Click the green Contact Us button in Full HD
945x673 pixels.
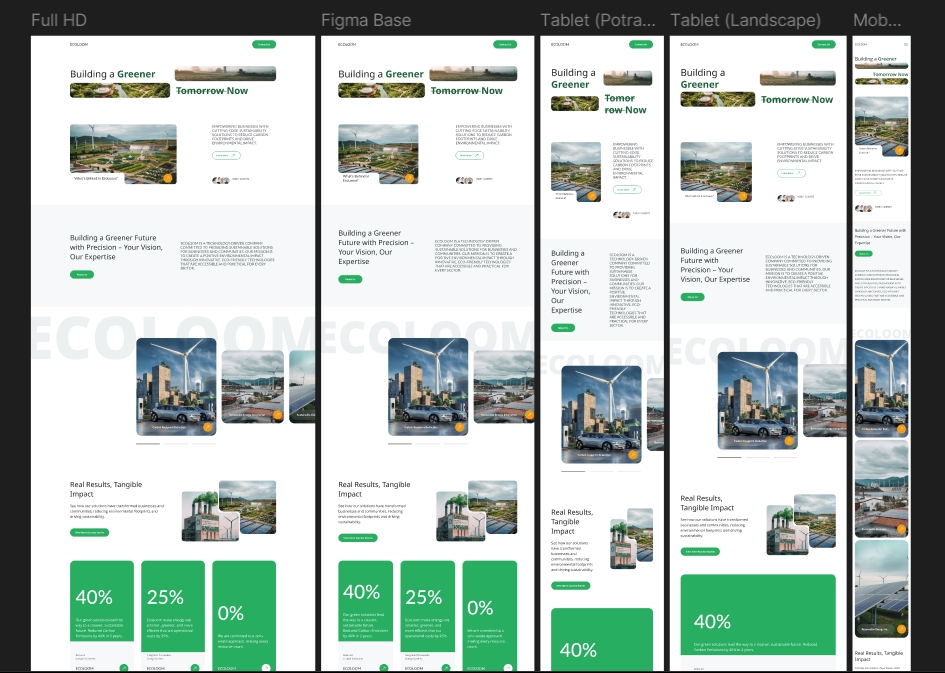pos(264,45)
